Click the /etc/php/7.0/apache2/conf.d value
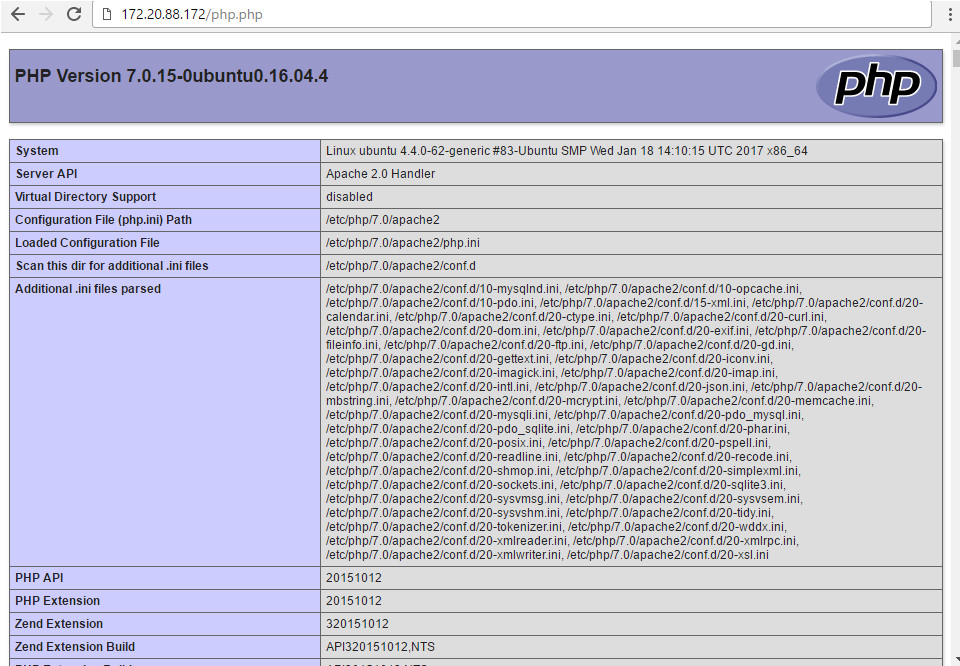 [x=401, y=266]
